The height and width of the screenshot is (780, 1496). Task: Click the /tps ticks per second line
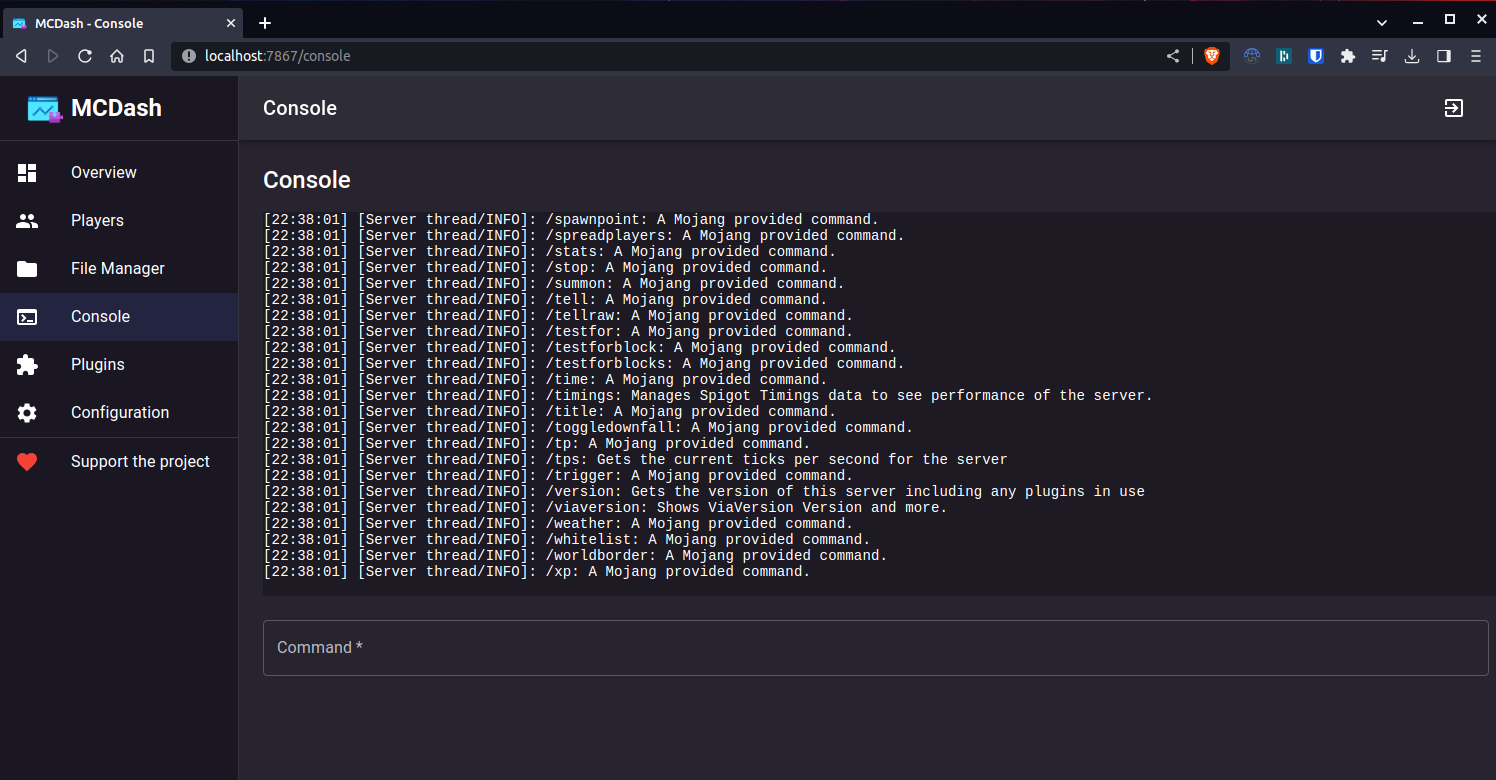pyautogui.click(x=635, y=460)
